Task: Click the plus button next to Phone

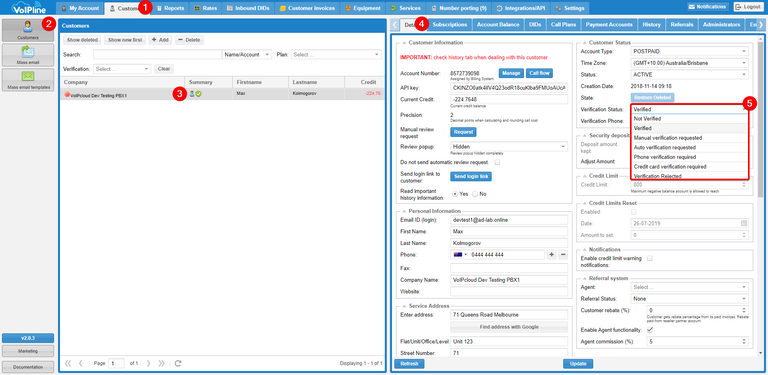Action: point(551,255)
